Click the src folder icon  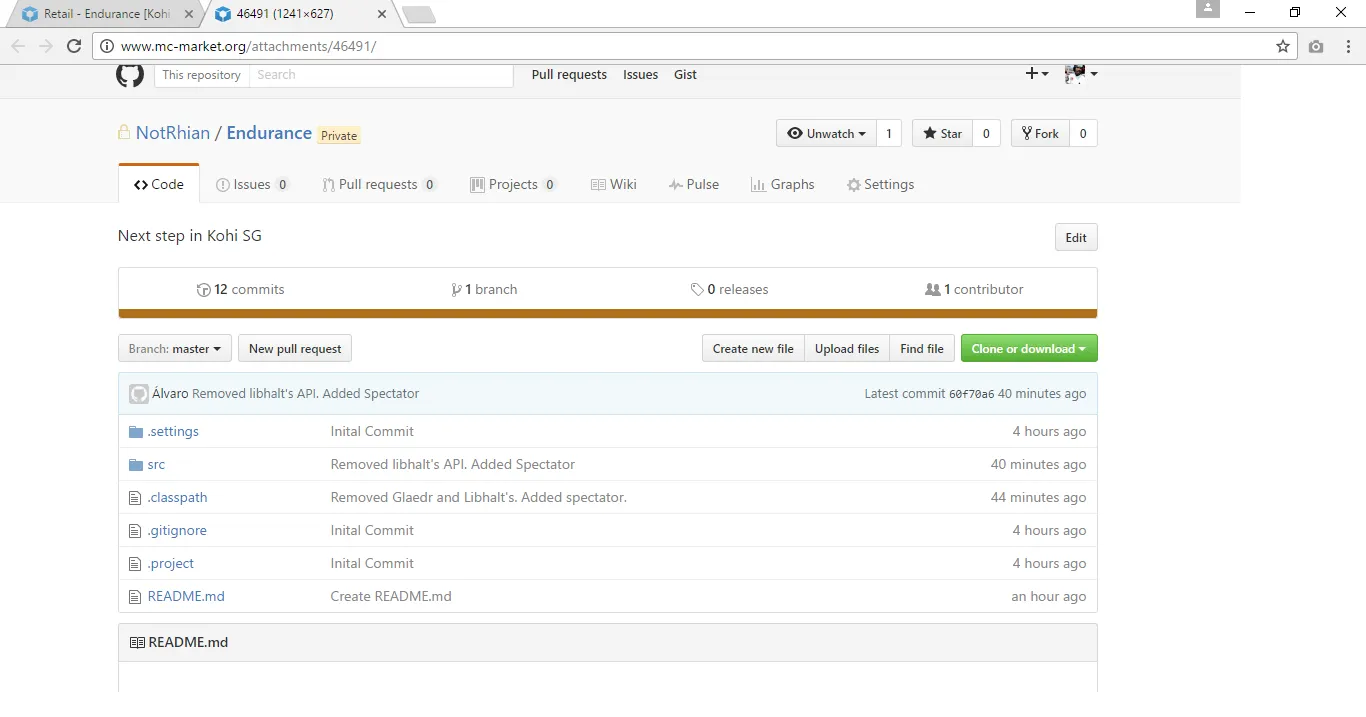coord(136,465)
